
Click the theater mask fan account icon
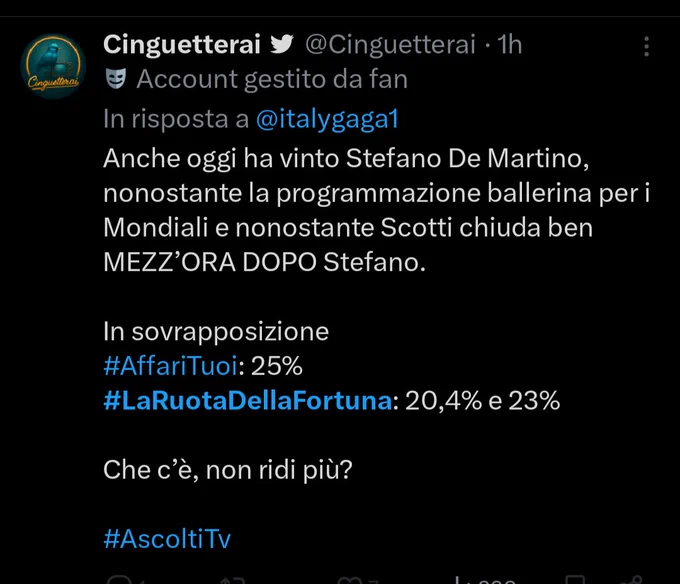(x=116, y=78)
